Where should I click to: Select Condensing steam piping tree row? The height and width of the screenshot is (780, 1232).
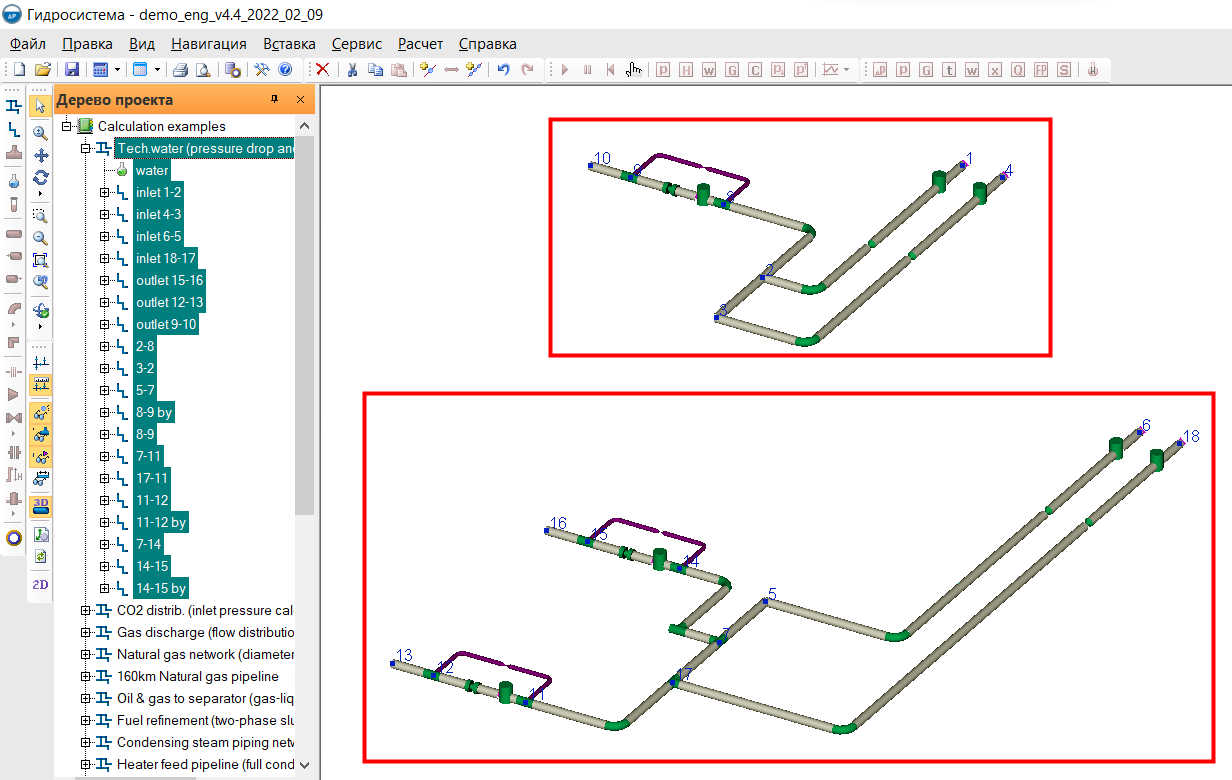coord(205,742)
